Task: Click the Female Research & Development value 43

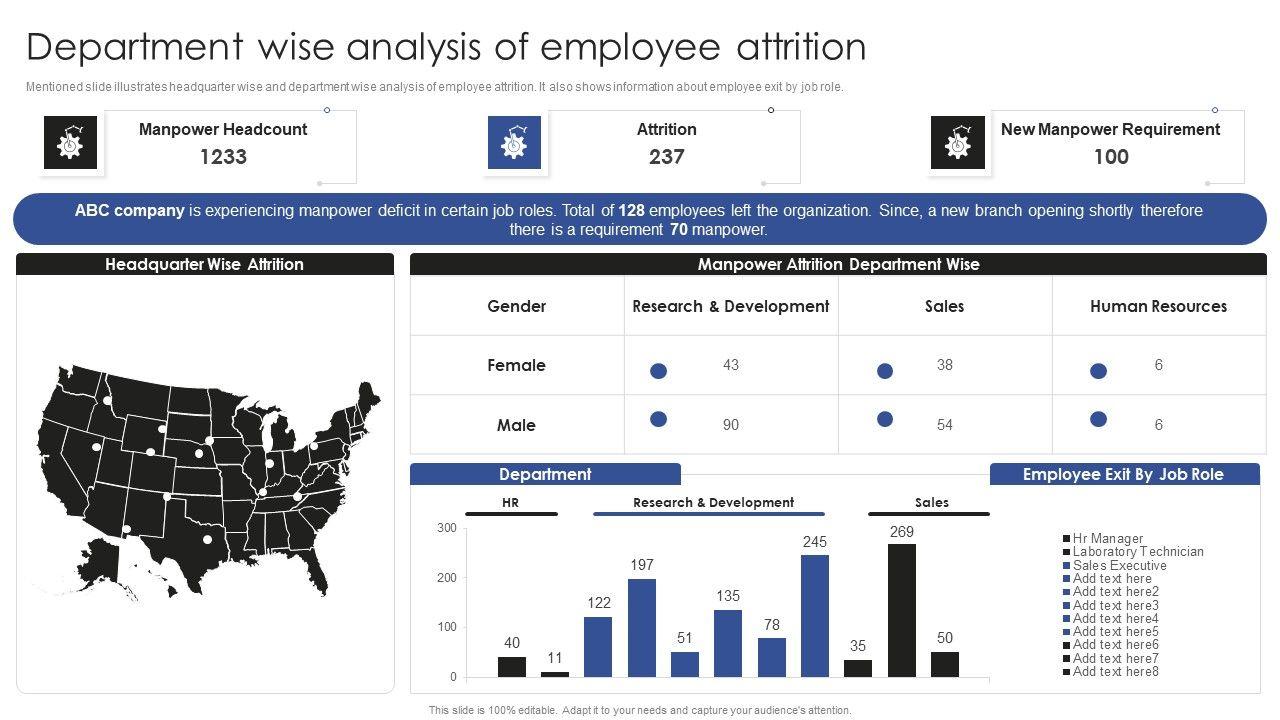Action: point(731,365)
